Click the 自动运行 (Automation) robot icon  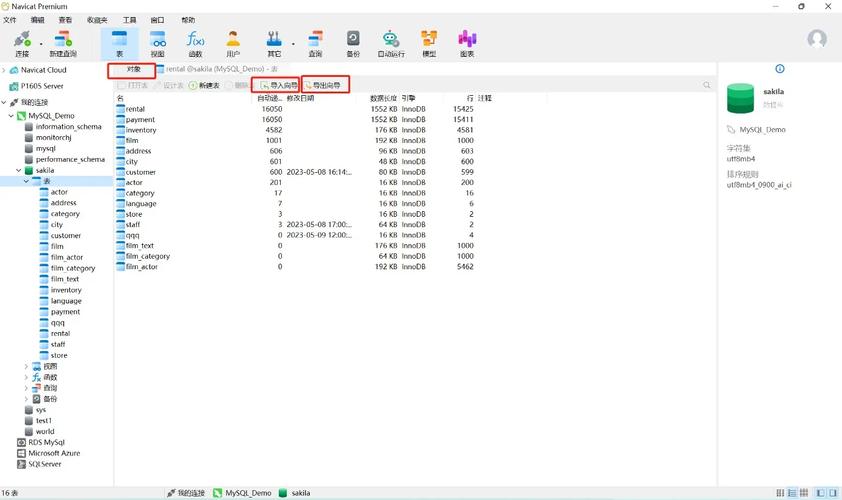pos(390,40)
